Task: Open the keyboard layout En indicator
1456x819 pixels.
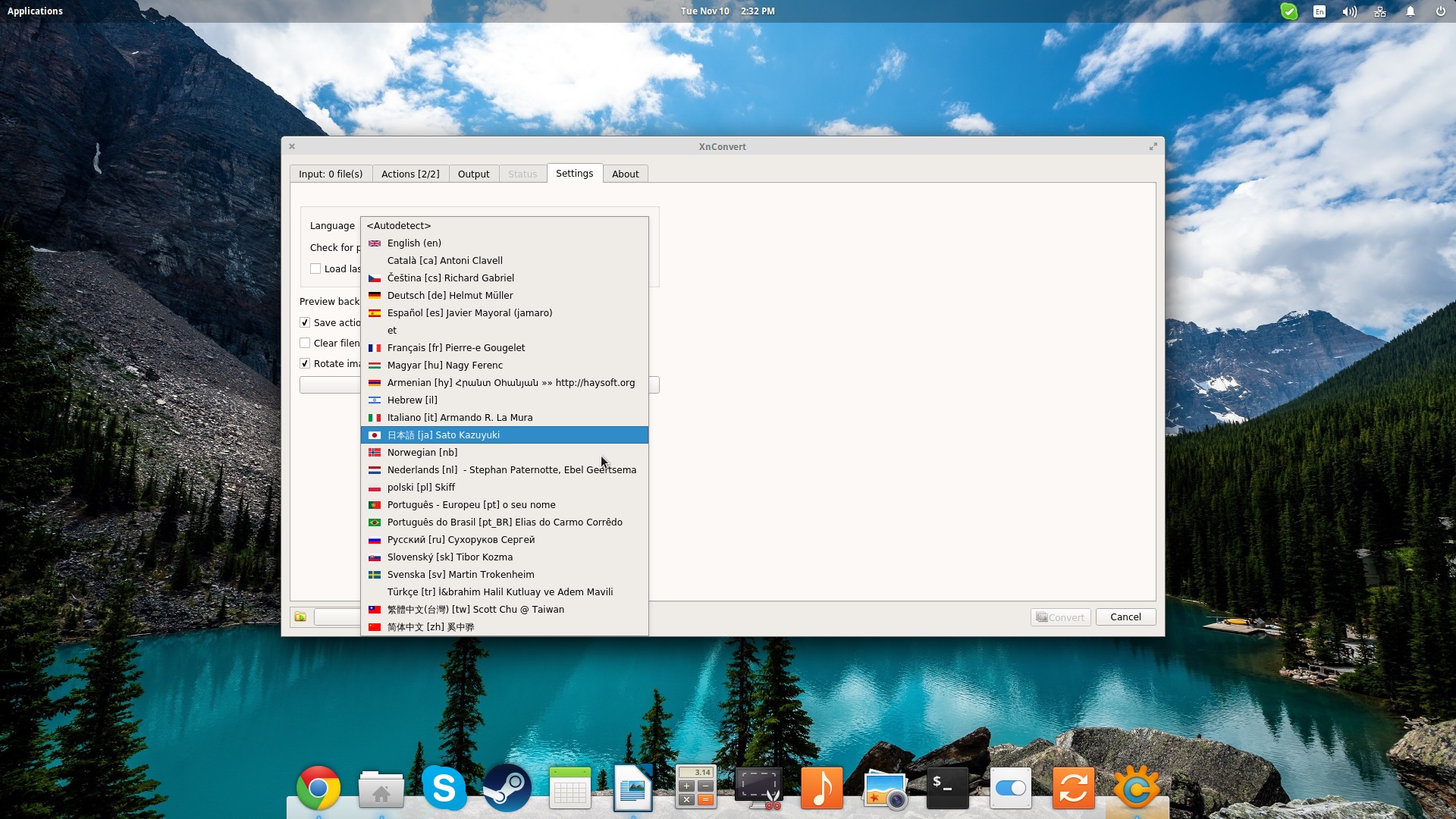Action: (x=1319, y=11)
